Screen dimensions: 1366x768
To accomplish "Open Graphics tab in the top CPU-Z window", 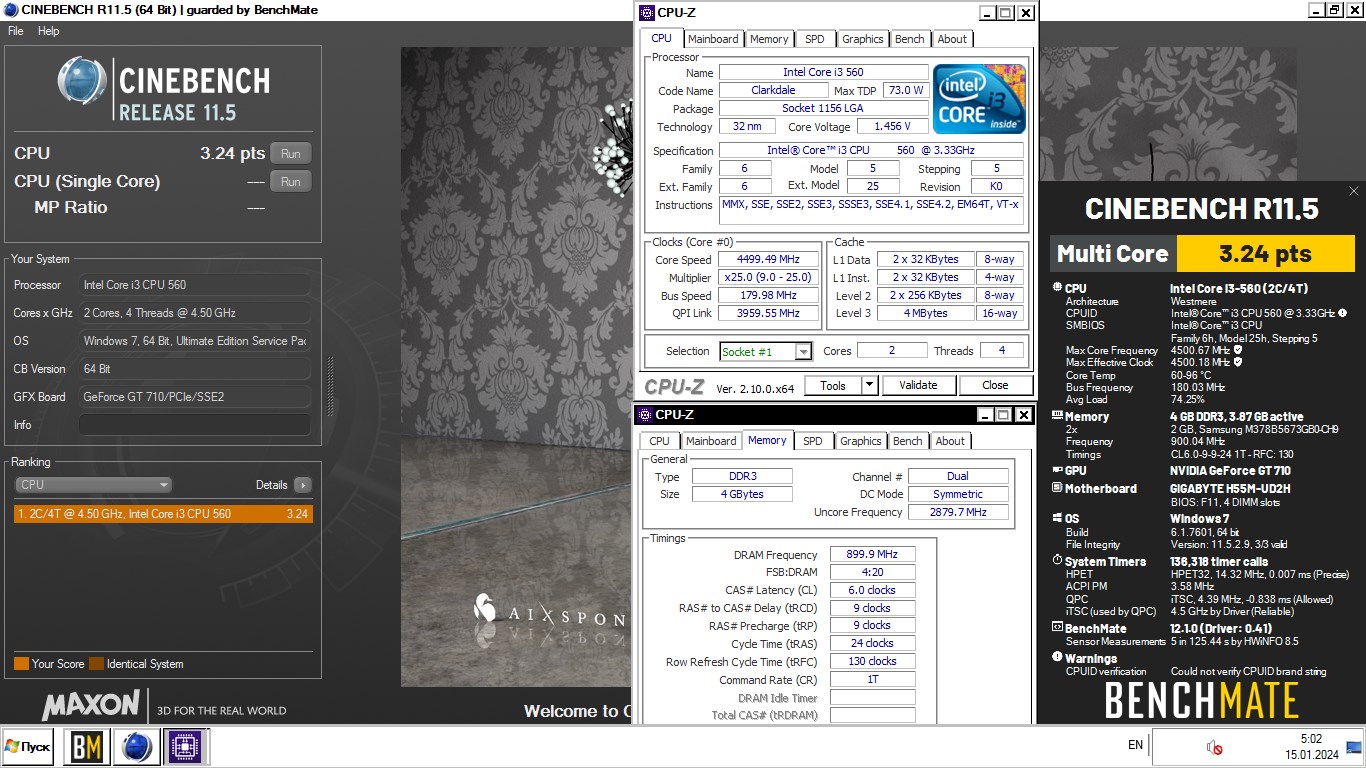I will tap(862, 39).
